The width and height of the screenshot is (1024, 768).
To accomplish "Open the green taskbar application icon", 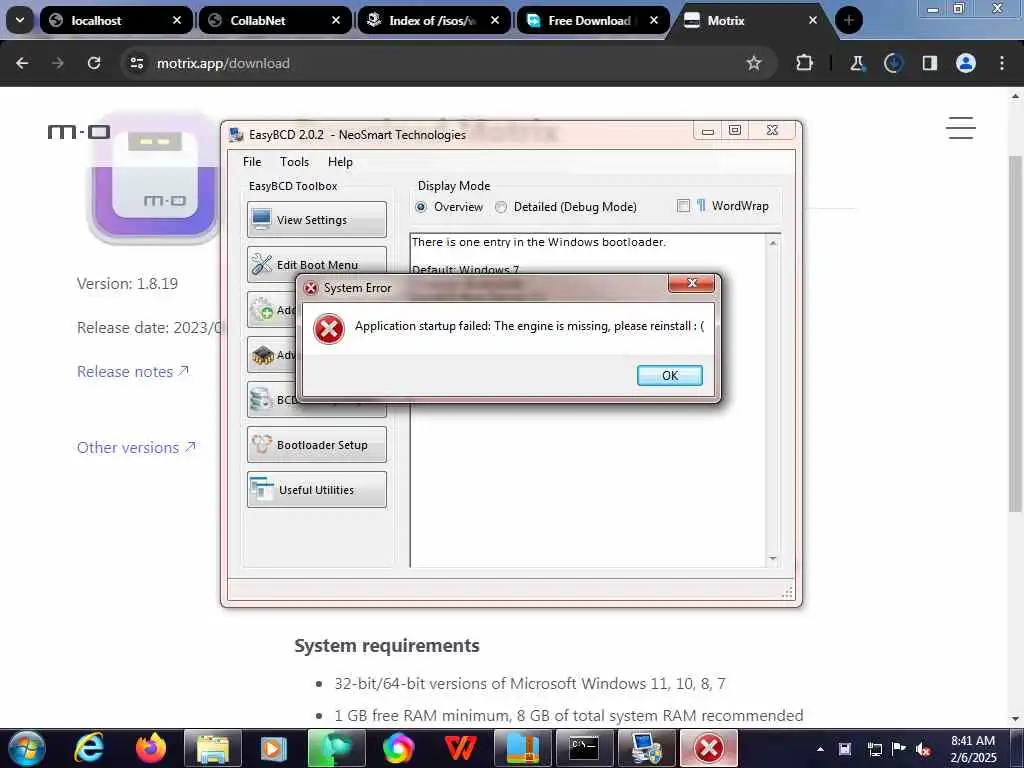I will tap(336, 748).
